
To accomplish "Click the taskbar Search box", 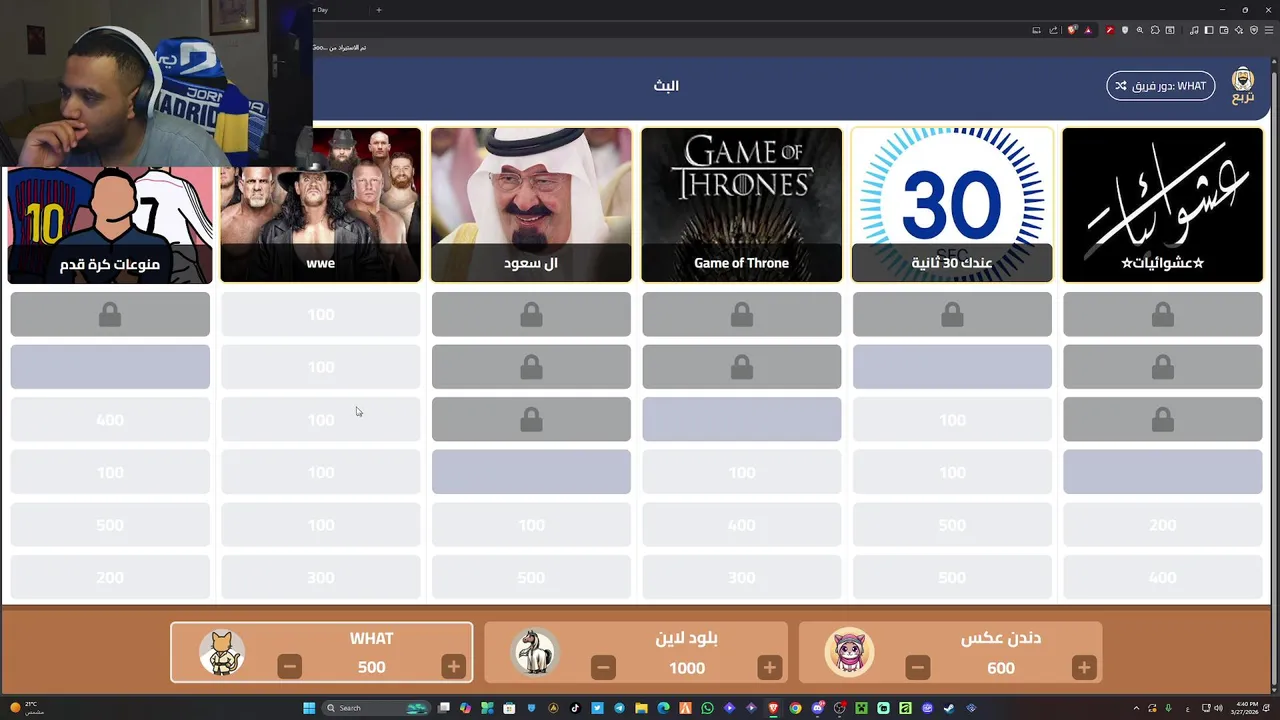I will pyautogui.click(x=375, y=708).
